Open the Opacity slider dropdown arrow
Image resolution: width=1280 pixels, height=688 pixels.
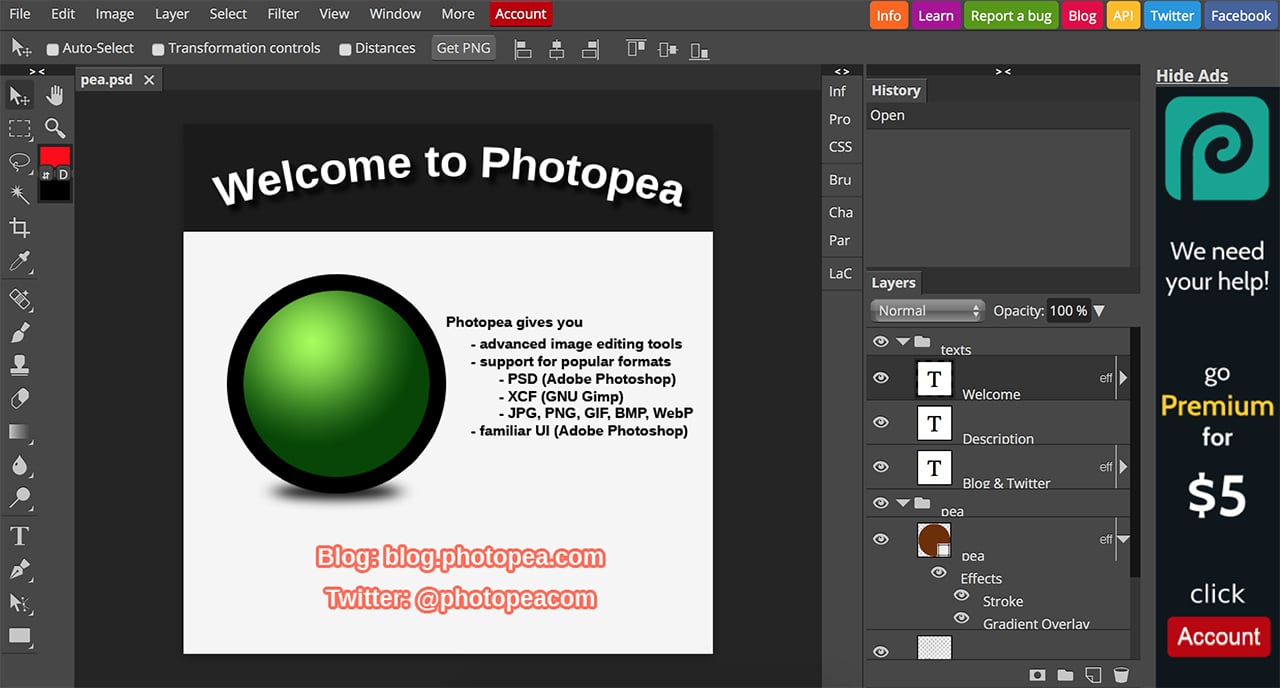(1099, 311)
